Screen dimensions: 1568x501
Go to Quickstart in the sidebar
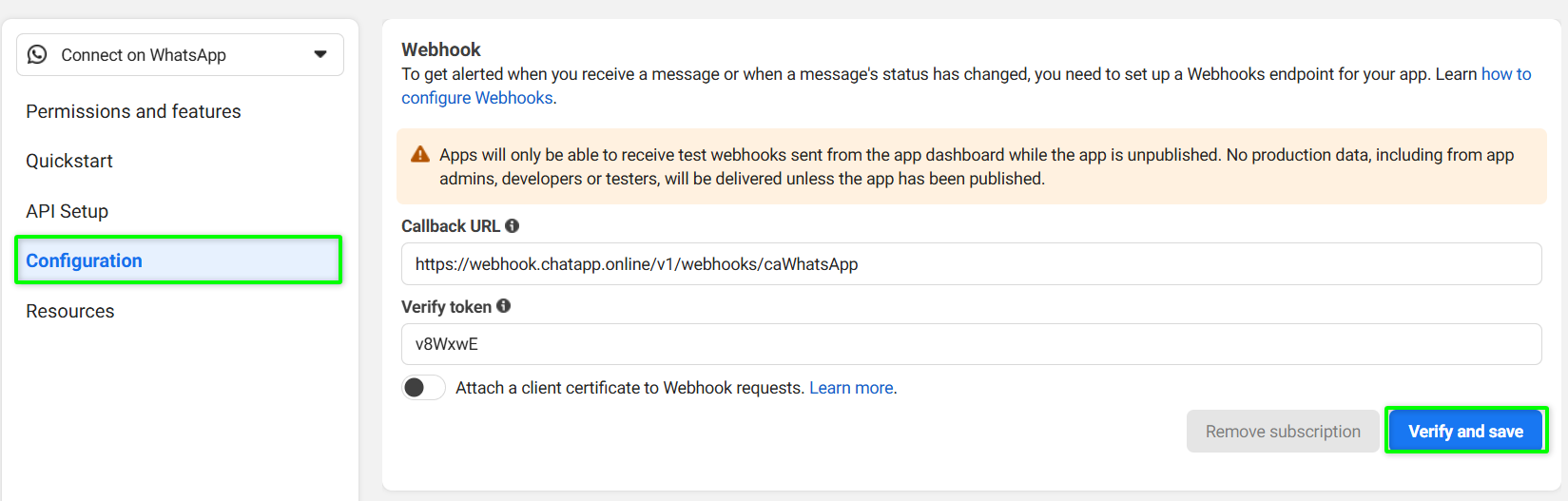[69, 161]
